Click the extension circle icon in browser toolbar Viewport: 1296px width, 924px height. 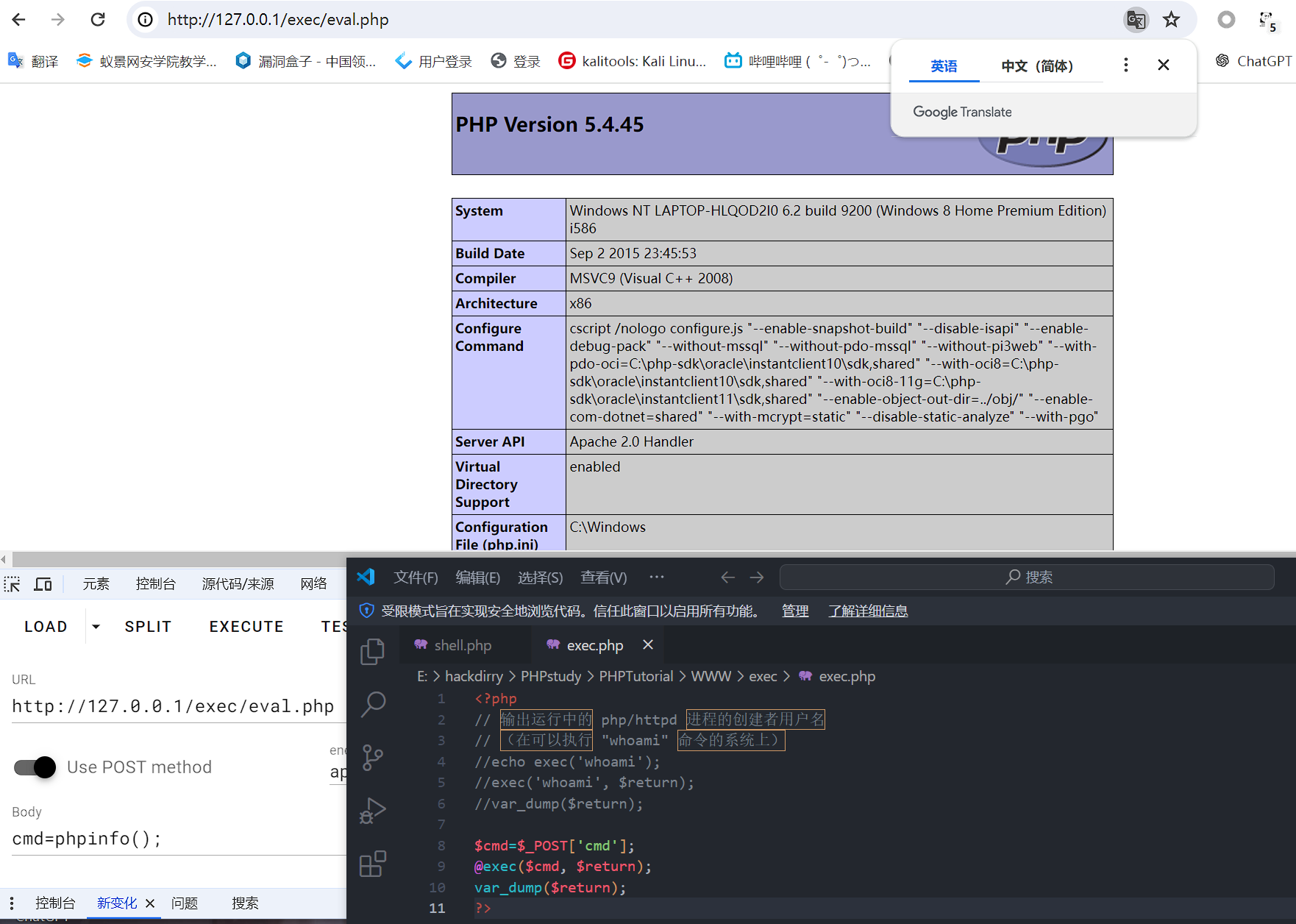(1226, 20)
